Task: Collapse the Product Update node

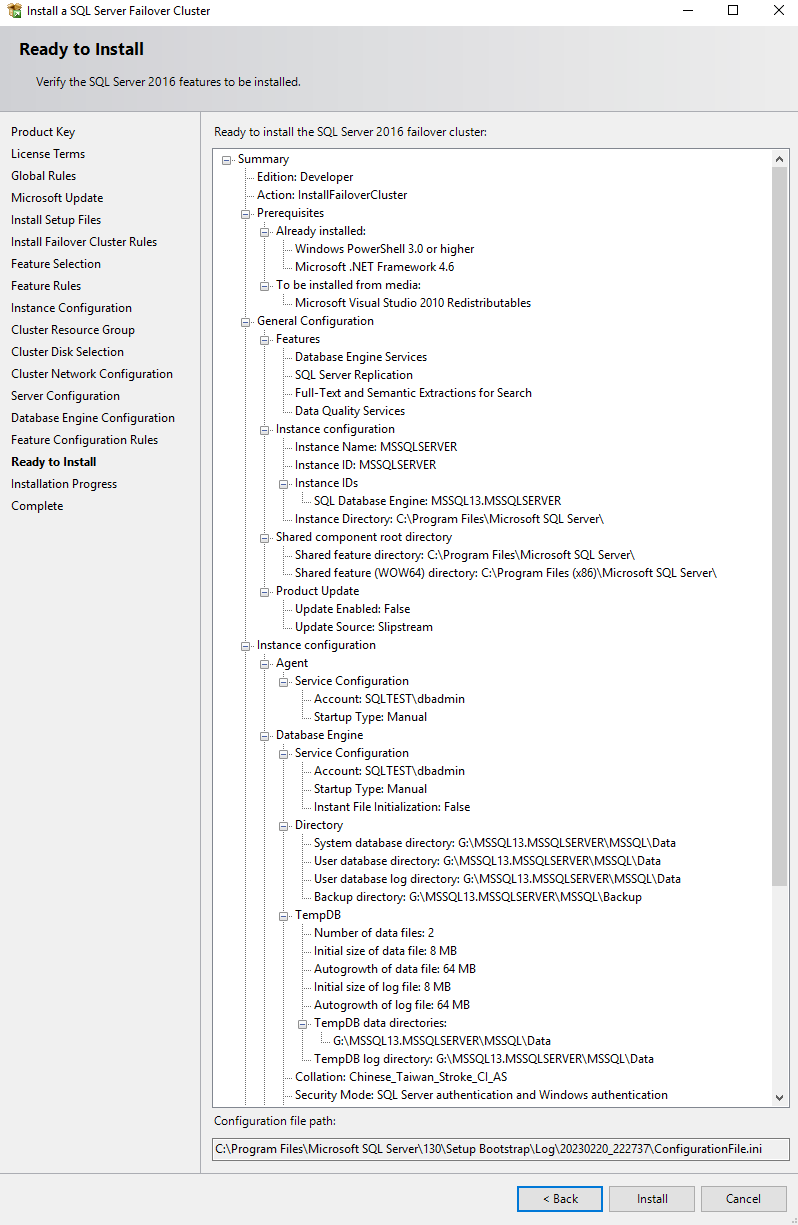Action: coord(265,591)
